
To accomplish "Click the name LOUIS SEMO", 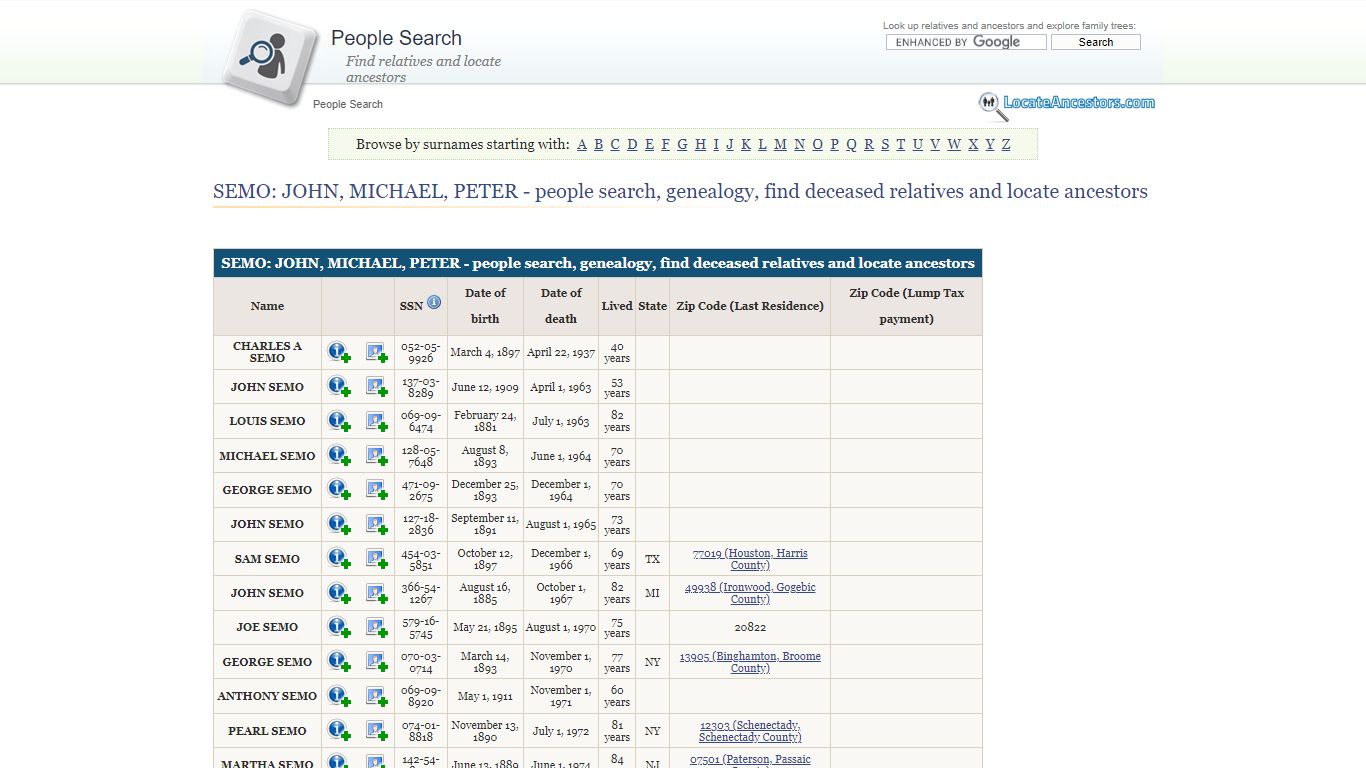I will [267, 421].
